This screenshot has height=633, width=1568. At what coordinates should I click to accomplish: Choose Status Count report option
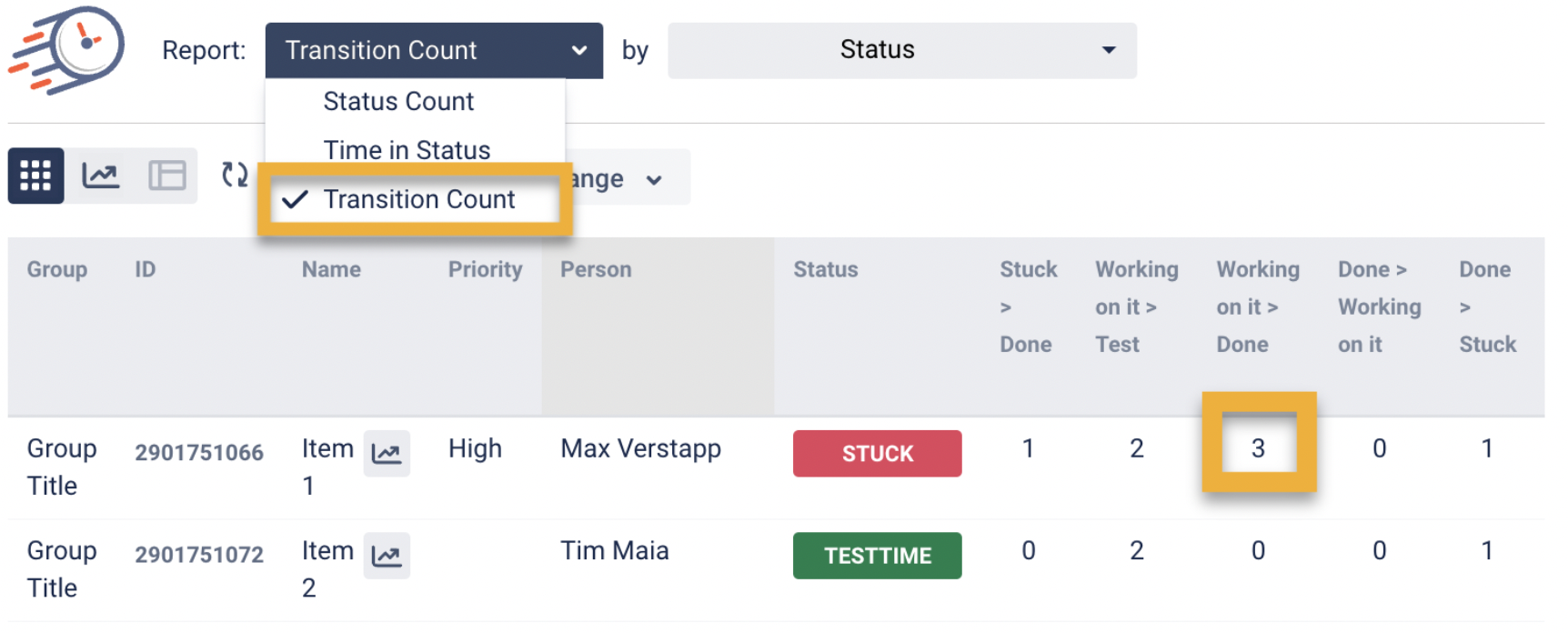click(x=398, y=101)
